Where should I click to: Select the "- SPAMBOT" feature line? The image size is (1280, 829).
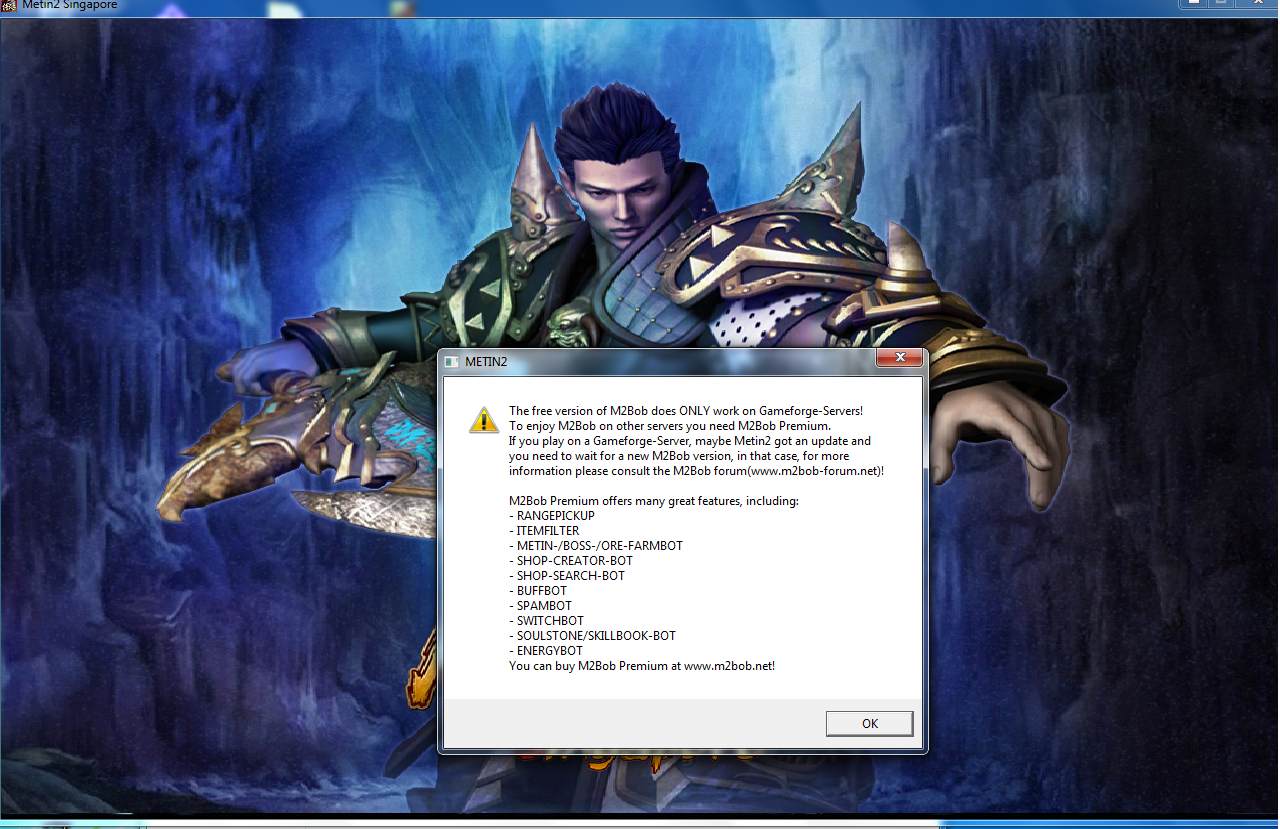pos(541,606)
